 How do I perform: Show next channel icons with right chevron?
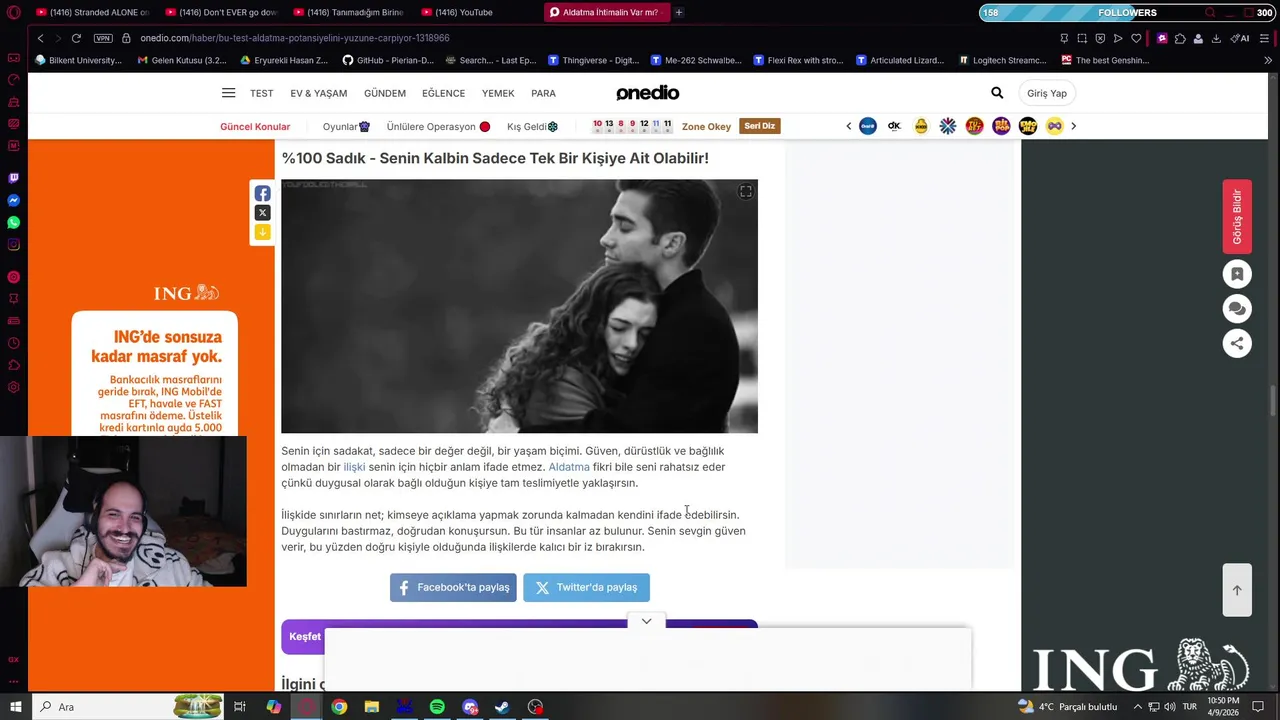click(x=1074, y=126)
